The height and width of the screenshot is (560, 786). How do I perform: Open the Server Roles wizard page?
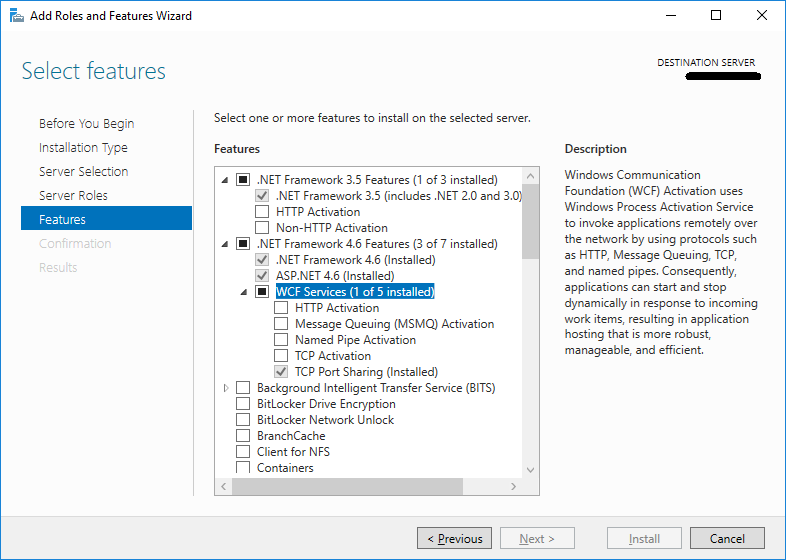point(73,196)
